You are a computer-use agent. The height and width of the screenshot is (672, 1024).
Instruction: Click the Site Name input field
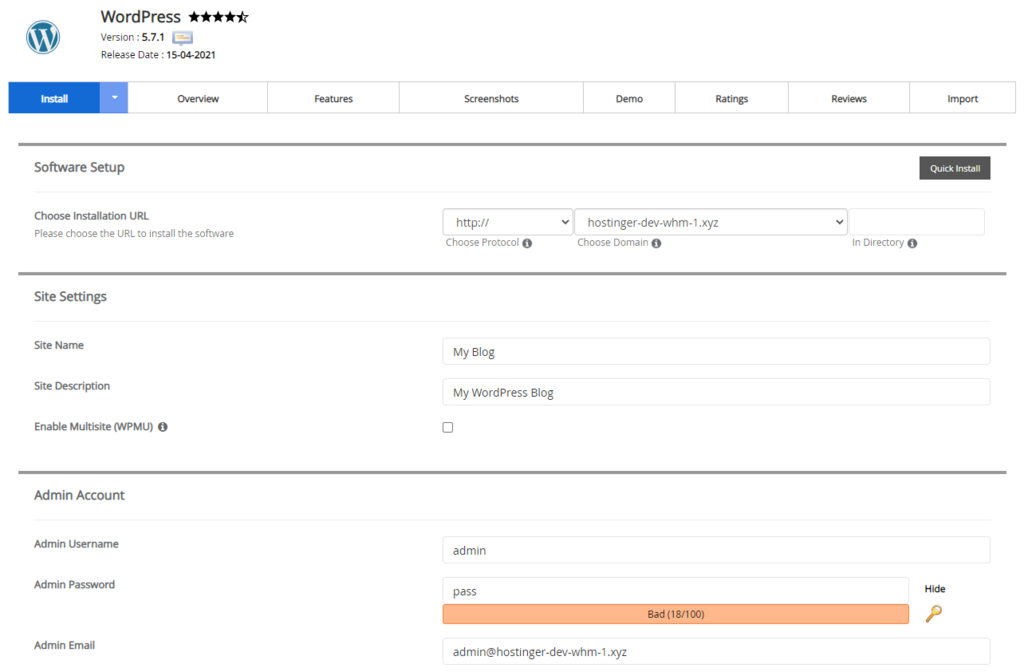coord(716,351)
